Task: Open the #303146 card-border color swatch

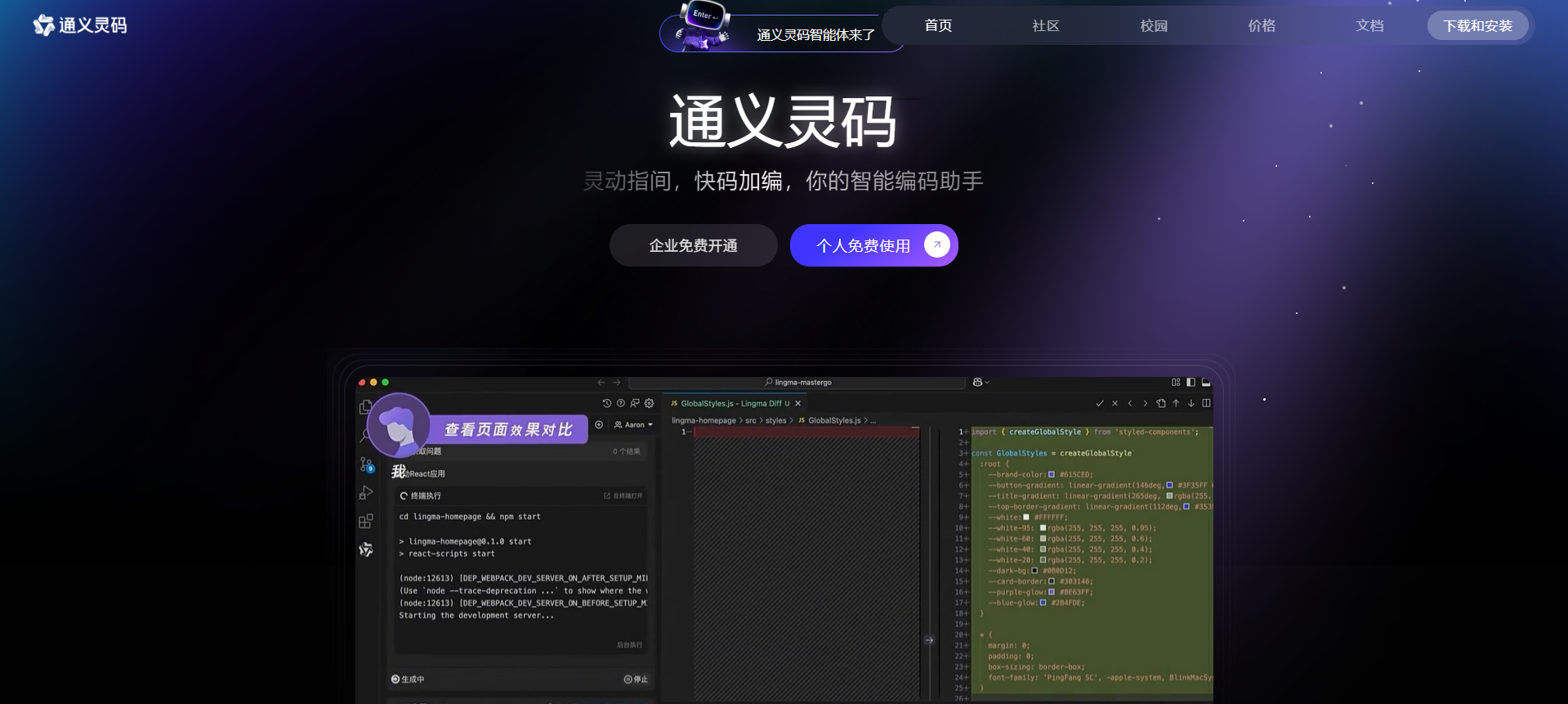Action: point(1052,581)
